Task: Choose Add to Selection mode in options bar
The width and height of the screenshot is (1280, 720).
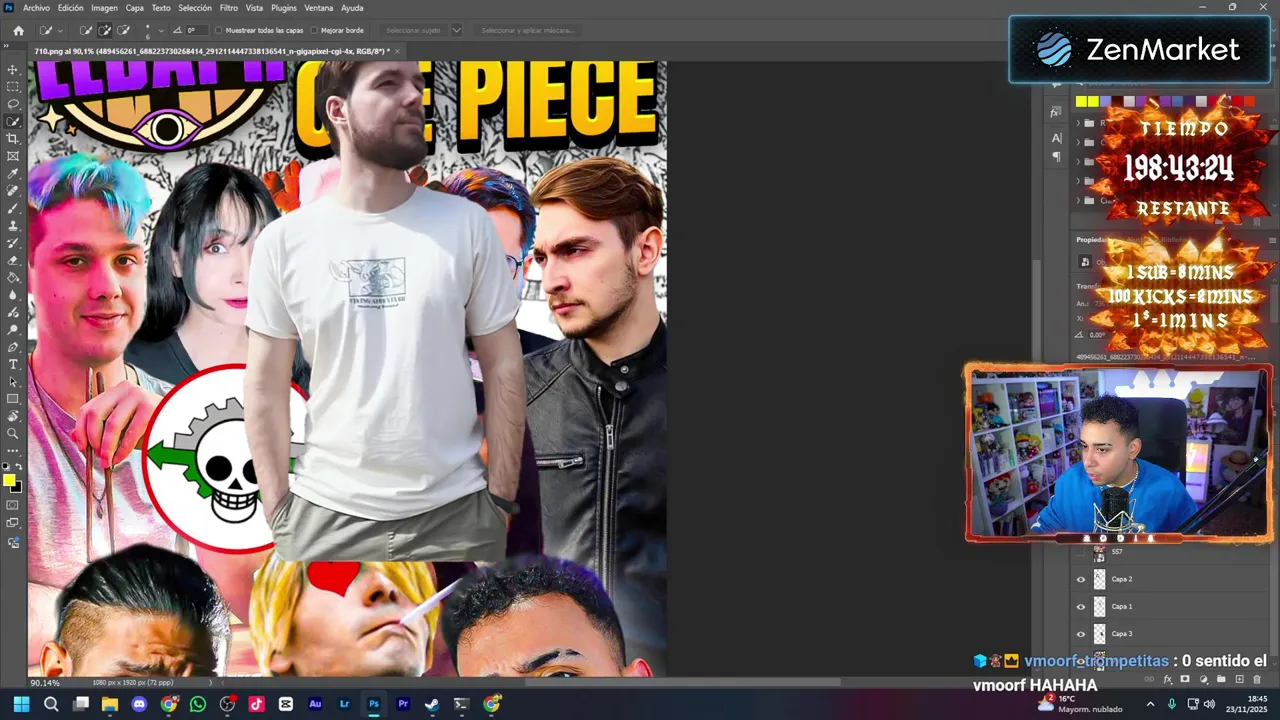Action: (x=104, y=30)
